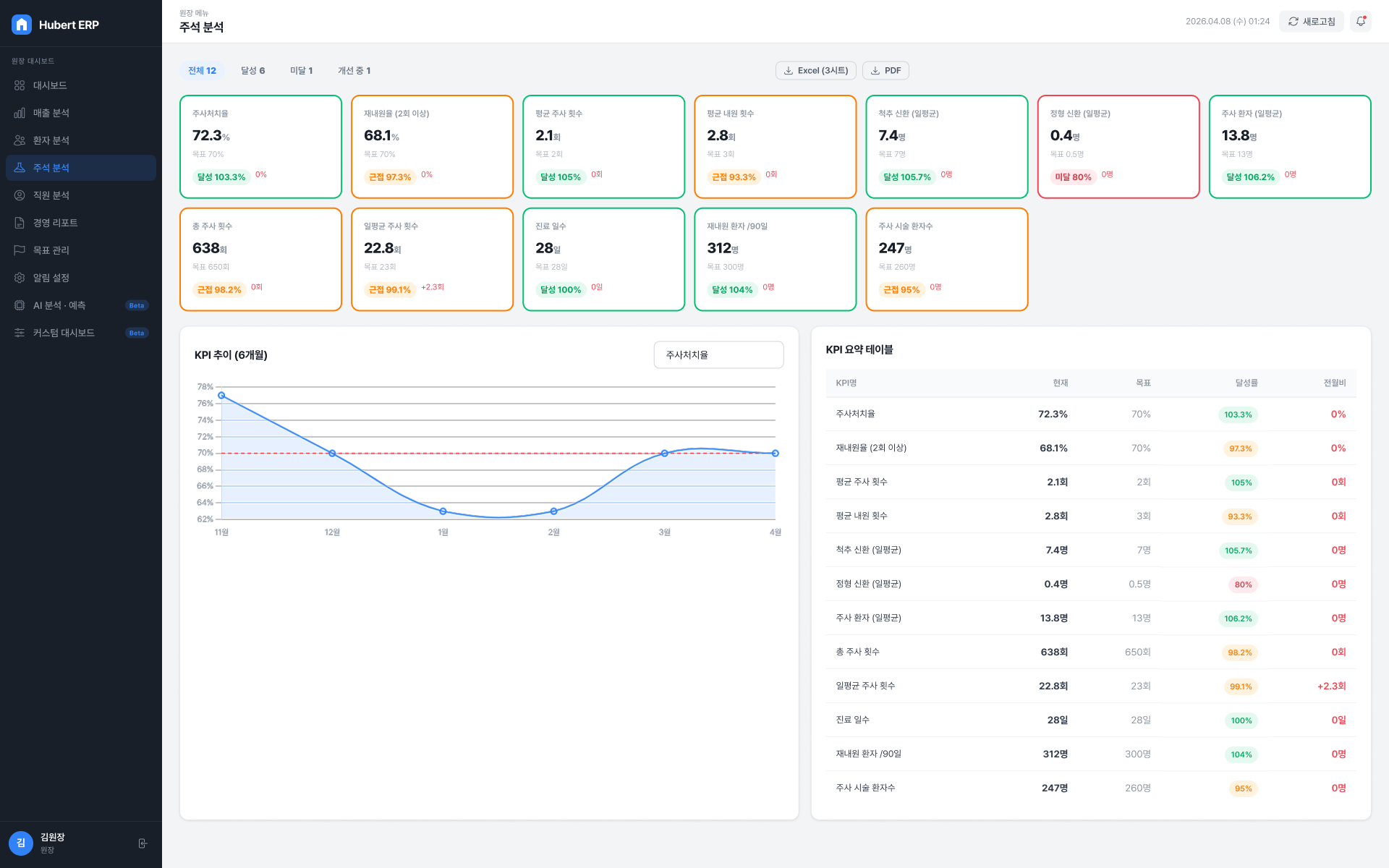Open 매출 분석 chart icon menu
This screenshot has width=1389, height=868.
pos(81,113)
